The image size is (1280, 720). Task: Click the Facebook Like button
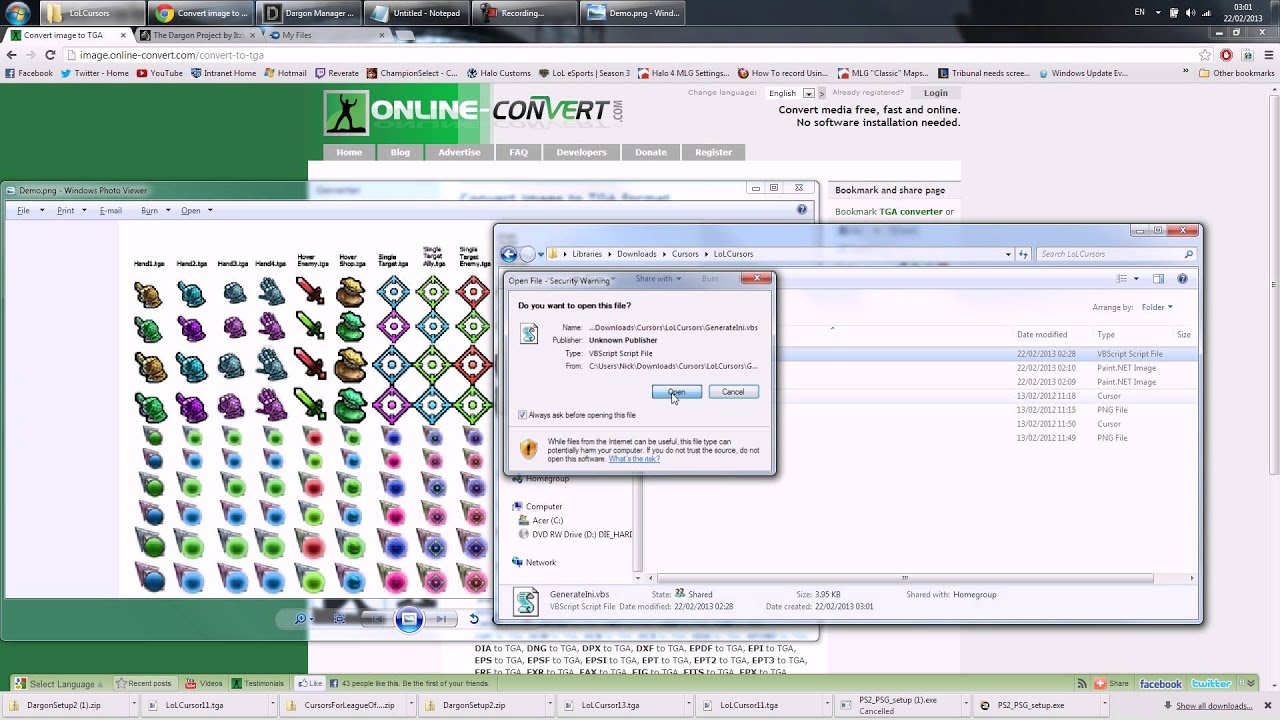[x=310, y=684]
